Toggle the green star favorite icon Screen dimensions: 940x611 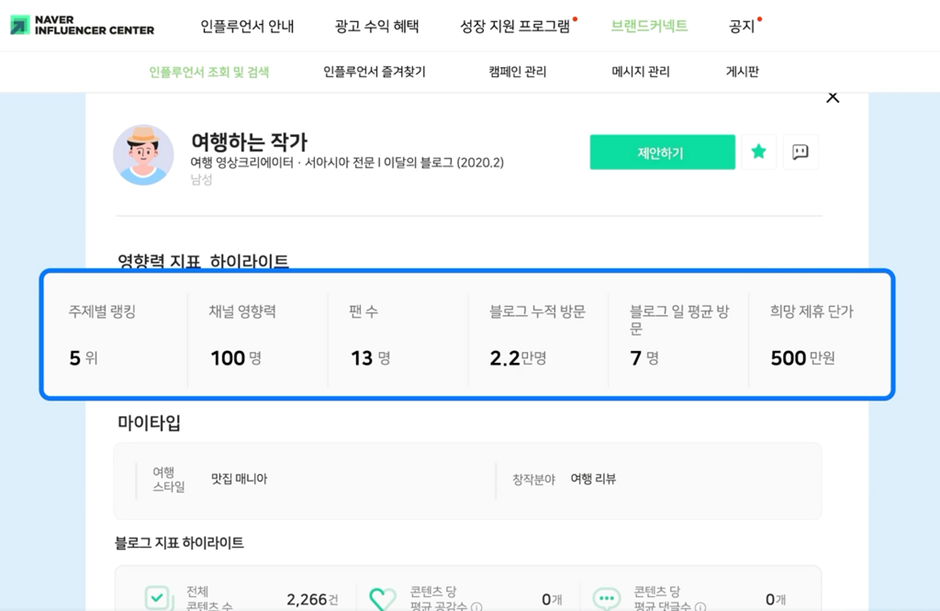click(758, 152)
